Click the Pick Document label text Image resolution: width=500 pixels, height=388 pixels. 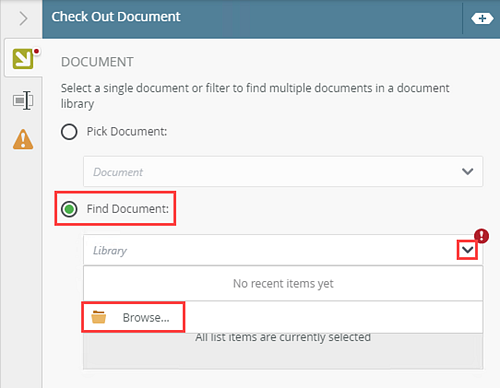tap(127, 132)
